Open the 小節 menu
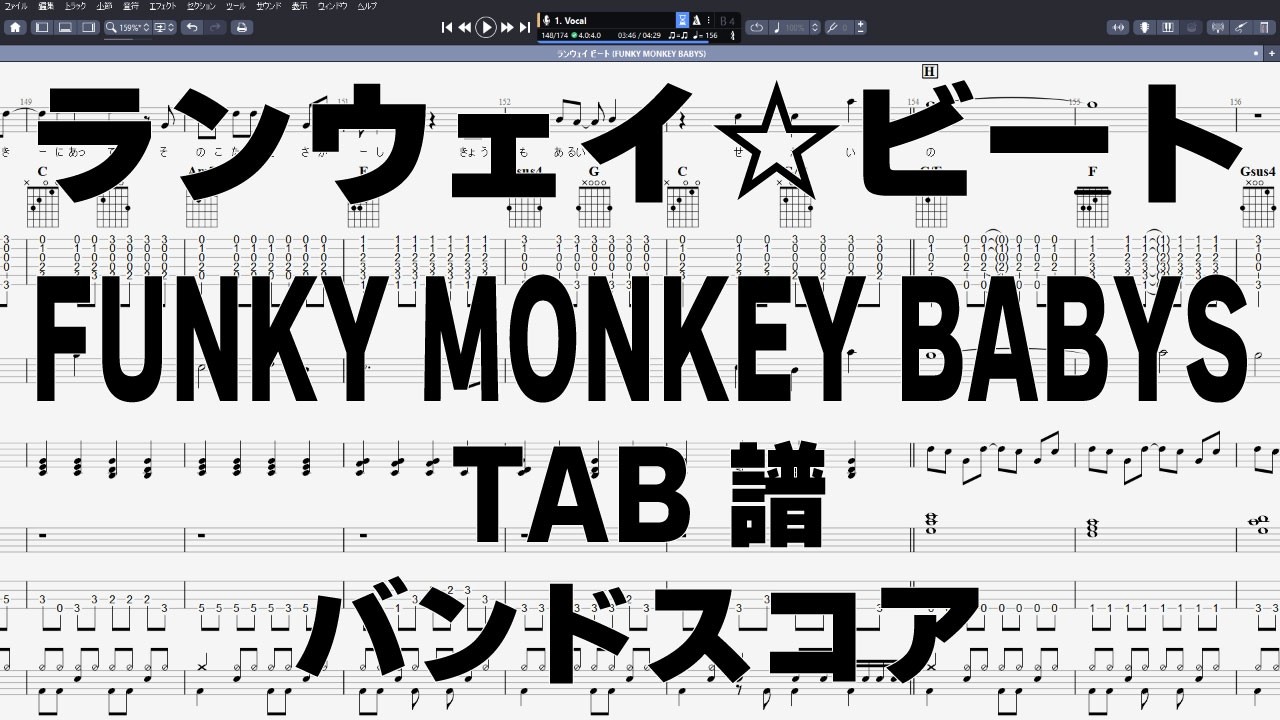 pos(104,6)
